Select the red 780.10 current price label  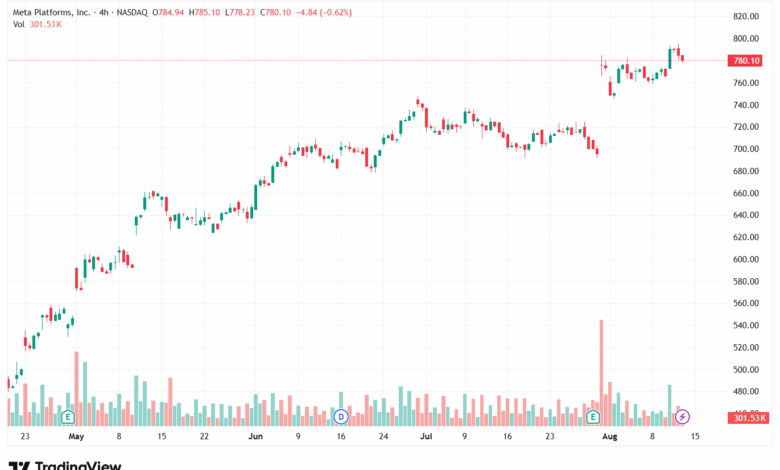[745, 61]
